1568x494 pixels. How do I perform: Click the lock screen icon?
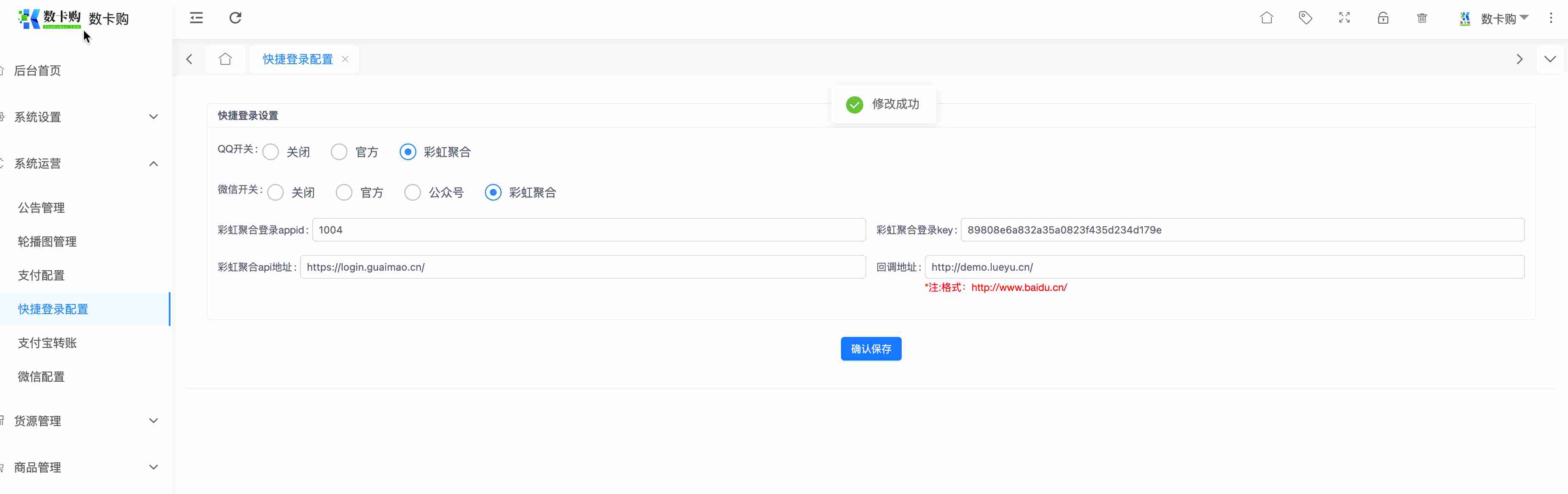click(1383, 18)
